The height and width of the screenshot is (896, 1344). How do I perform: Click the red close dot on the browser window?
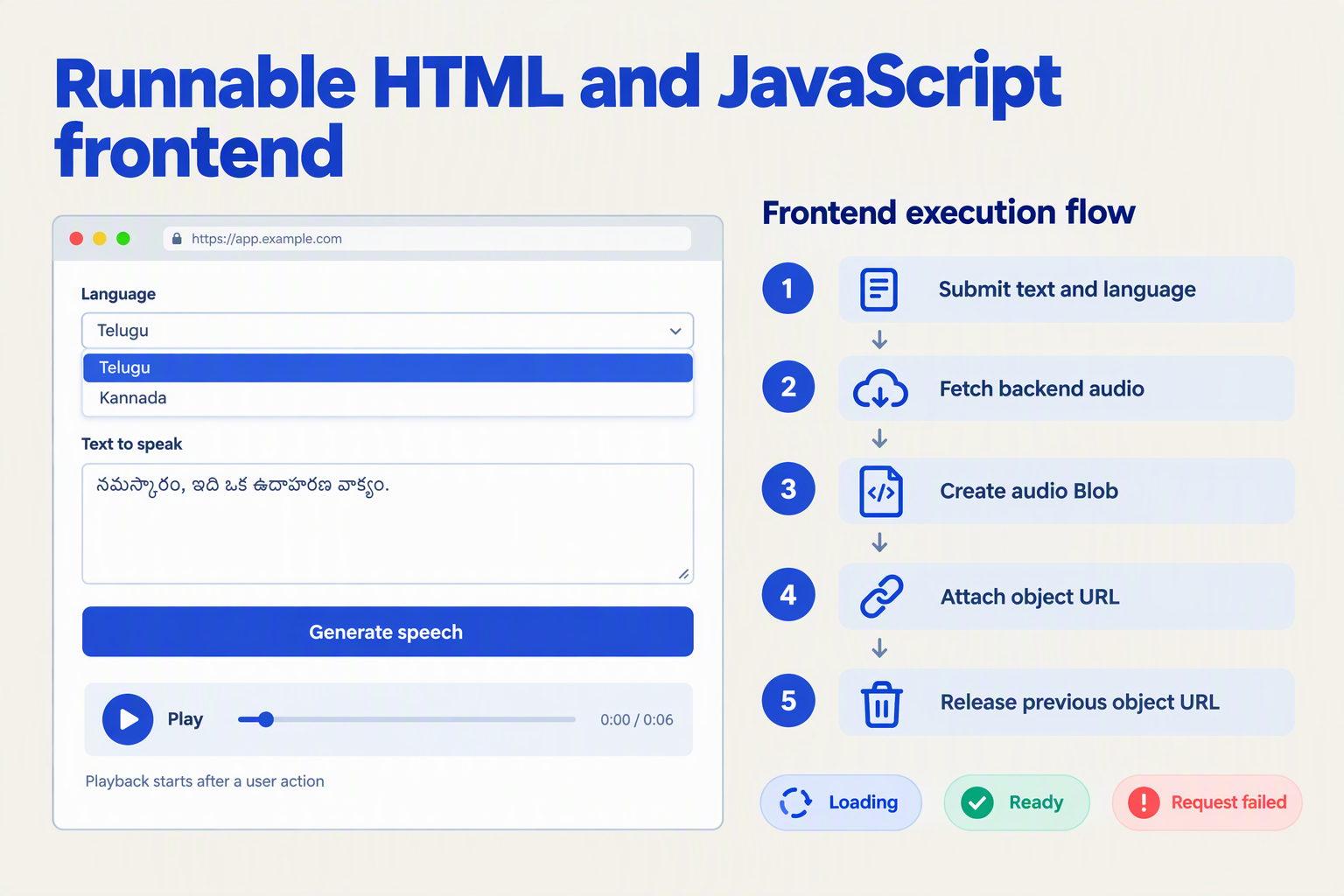coord(76,239)
